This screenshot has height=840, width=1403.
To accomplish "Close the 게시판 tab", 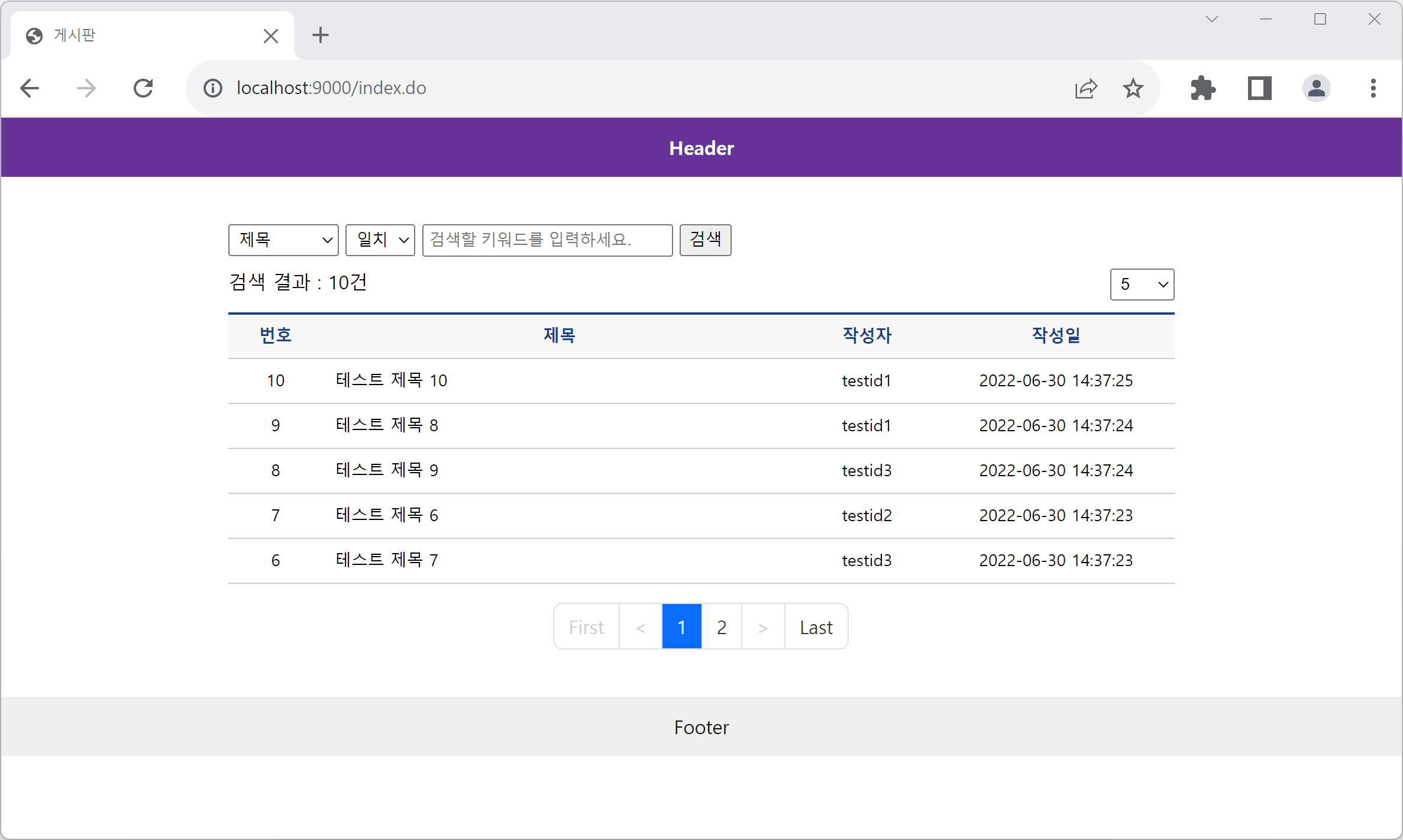I will point(271,36).
